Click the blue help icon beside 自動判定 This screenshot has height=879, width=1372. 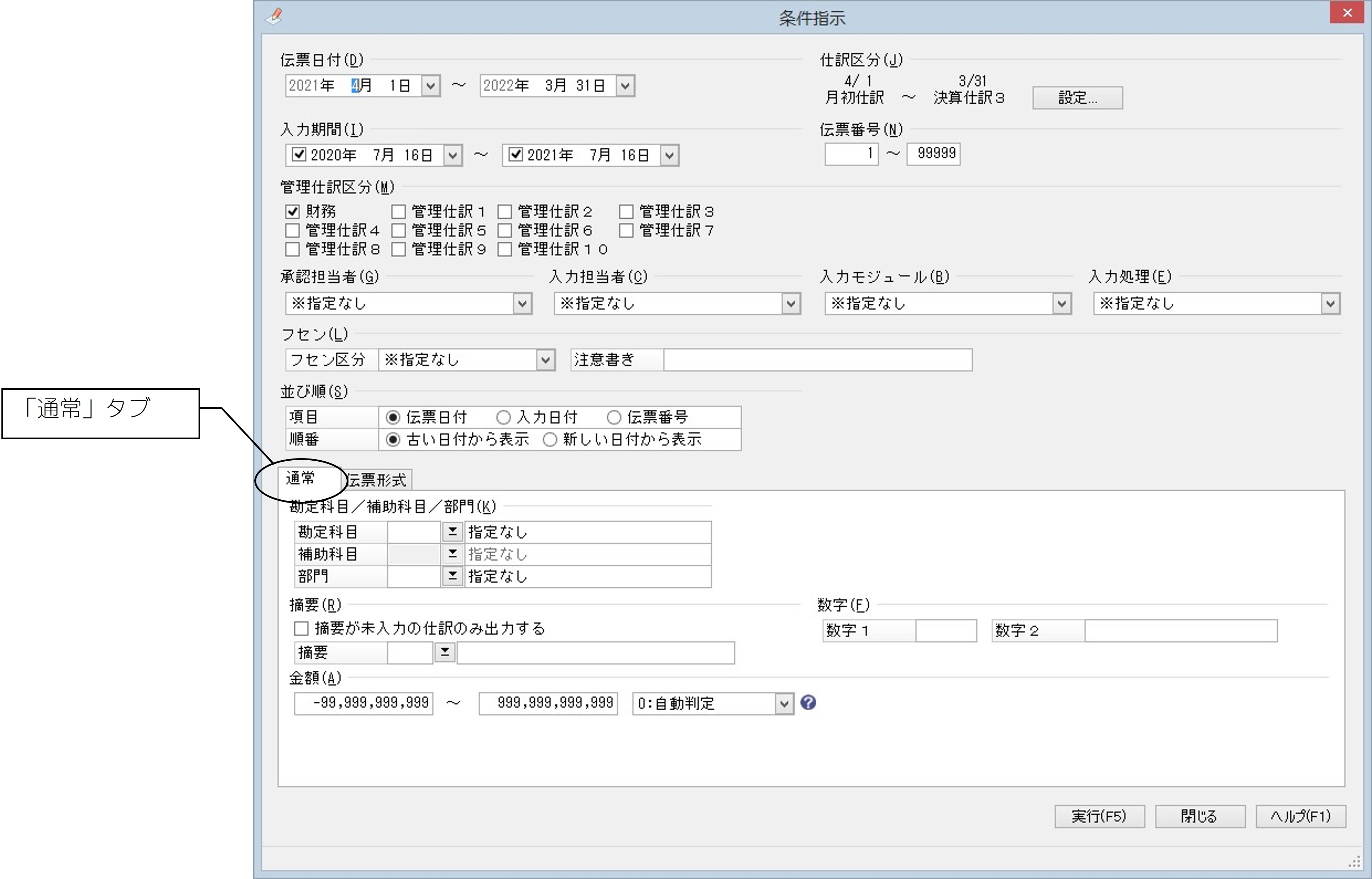808,702
